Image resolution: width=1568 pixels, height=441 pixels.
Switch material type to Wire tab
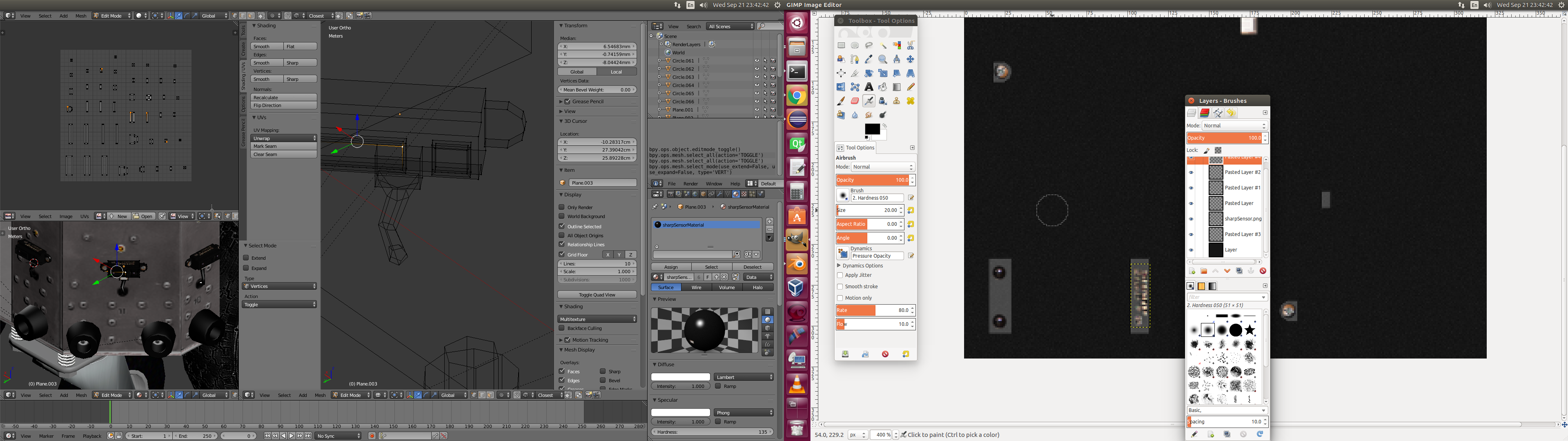click(x=696, y=287)
